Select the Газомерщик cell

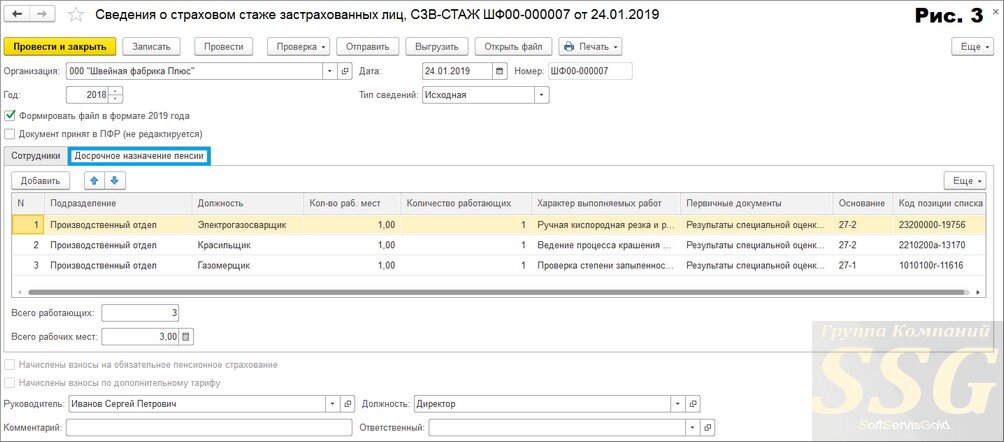[247, 266]
